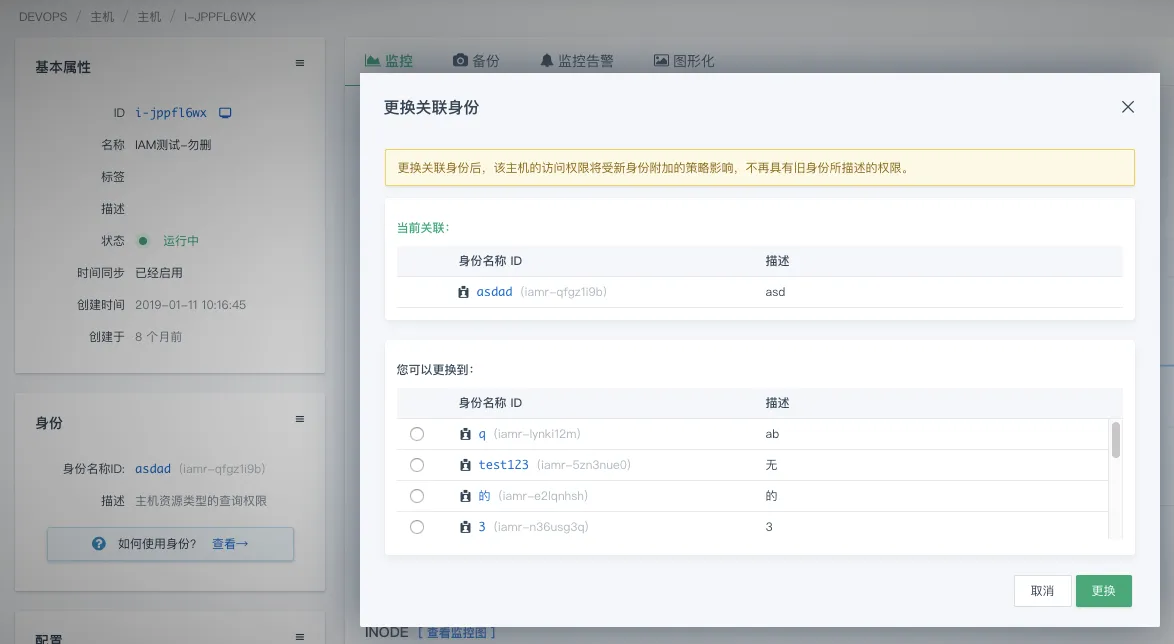
Task: Click the hamburger menu icon on 配置 panel
Action: tap(299, 636)
